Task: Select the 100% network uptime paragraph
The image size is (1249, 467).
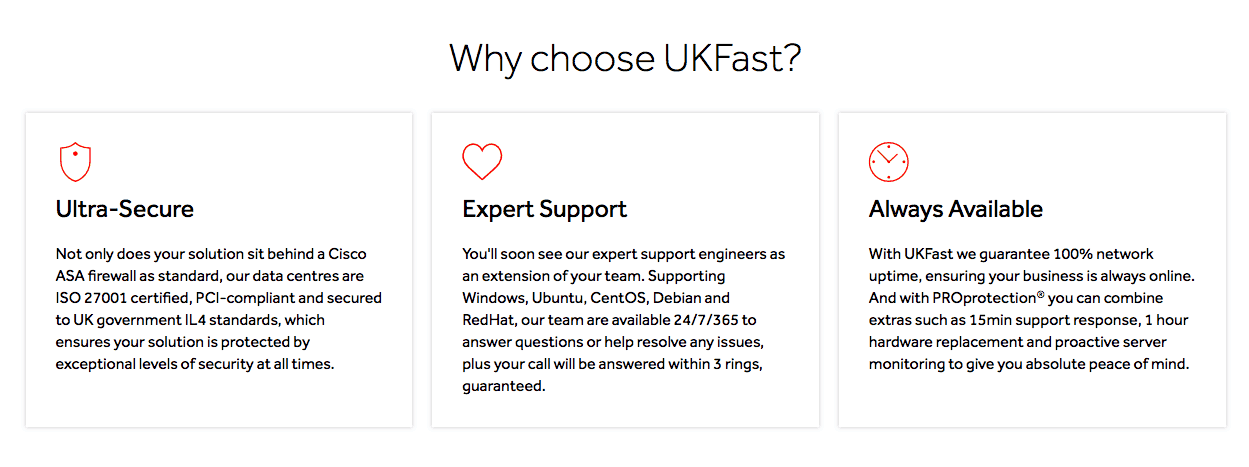Action: [x=1032, y=309]
